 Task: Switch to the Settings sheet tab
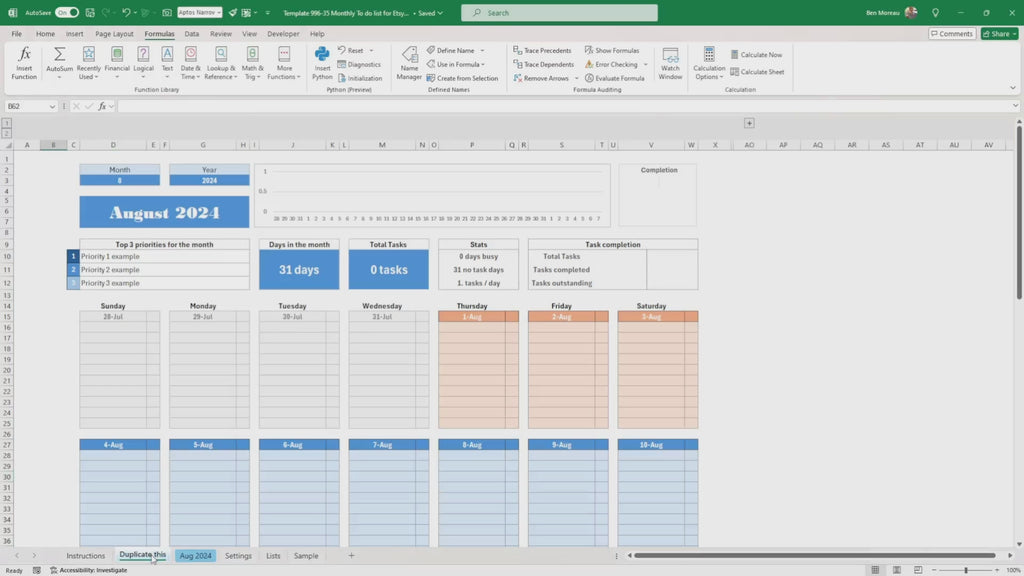point(238,556)
